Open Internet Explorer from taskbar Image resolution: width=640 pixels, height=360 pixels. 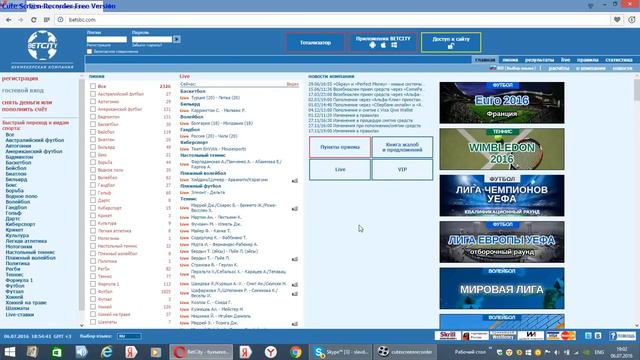107,352
